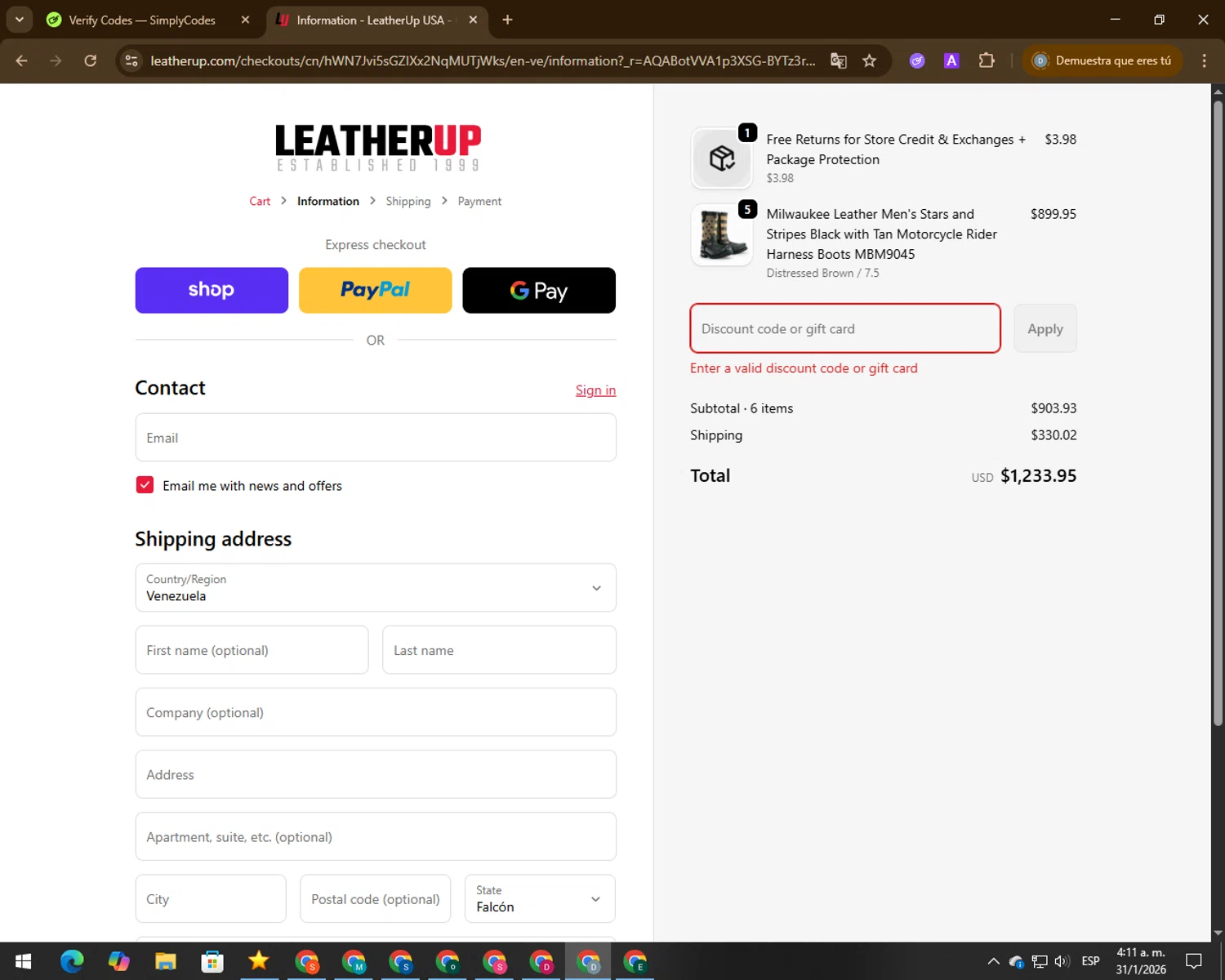This screenshot has width=1225, height=980.
Task: Open the purple 'A' extension icon
Action: [951, 60]
